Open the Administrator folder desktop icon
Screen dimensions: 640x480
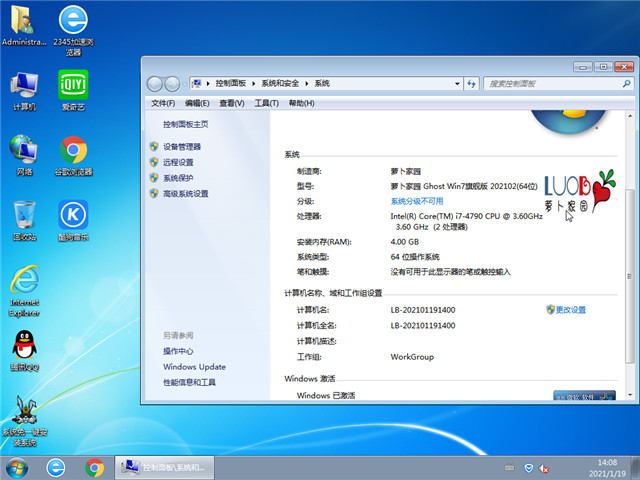(24, 26)
